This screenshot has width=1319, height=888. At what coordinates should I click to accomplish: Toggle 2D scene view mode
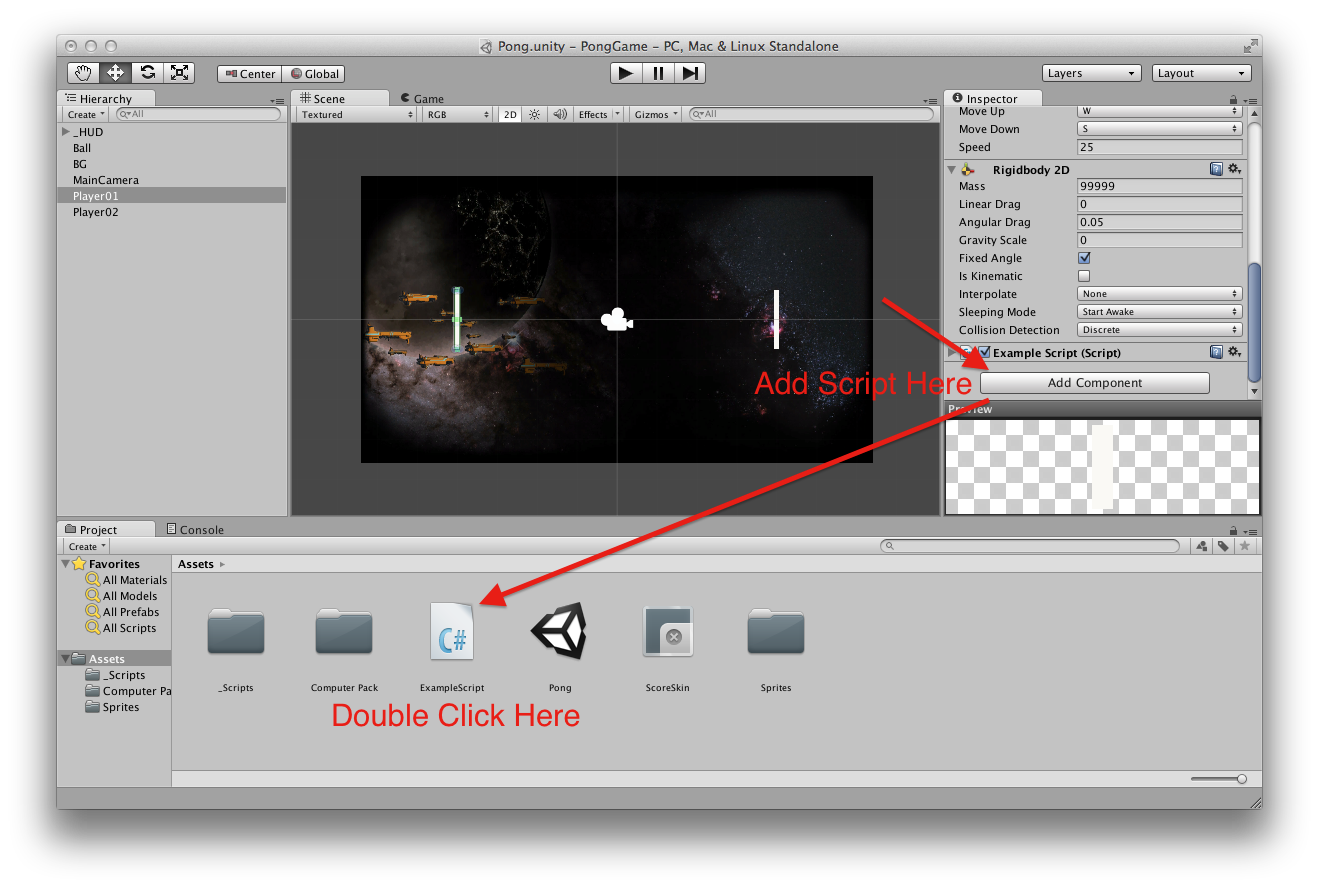(x=510, y=115)
